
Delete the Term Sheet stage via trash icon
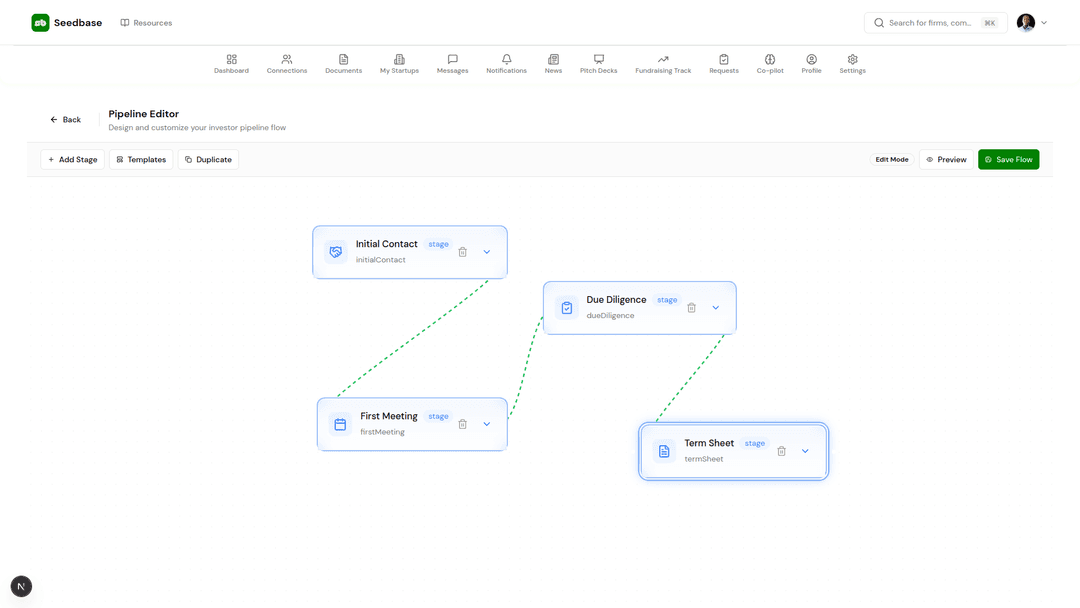781,451
